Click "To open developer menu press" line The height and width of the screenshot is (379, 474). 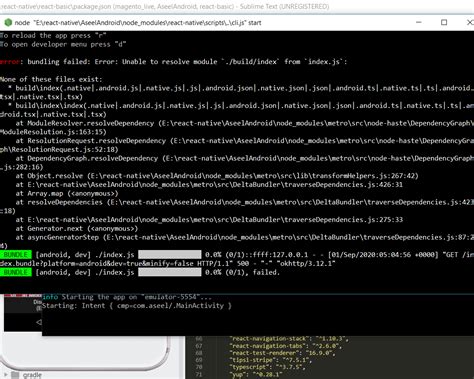point(63,44)
